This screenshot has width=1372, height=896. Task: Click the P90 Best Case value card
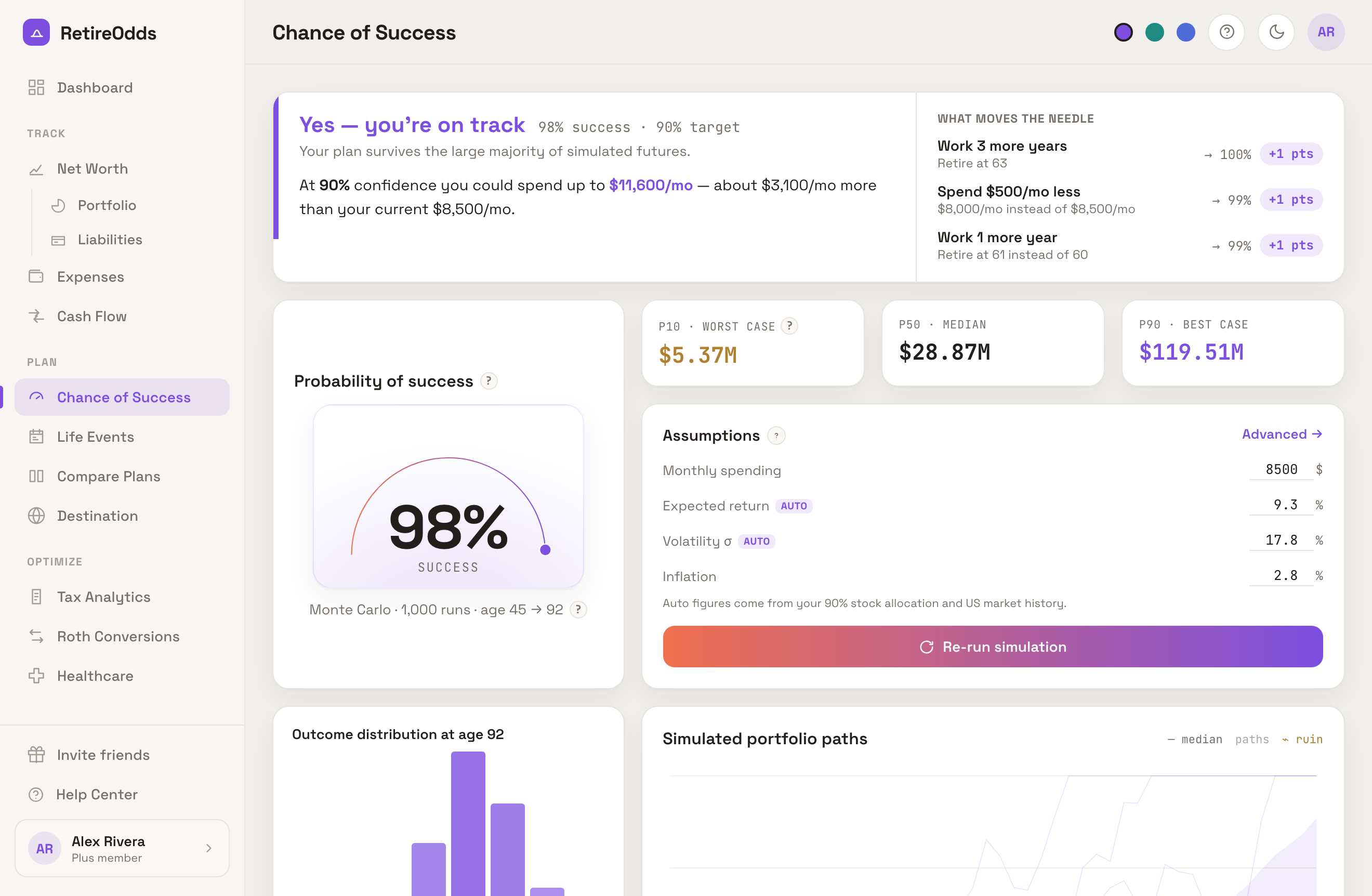tap(1233, 343)
